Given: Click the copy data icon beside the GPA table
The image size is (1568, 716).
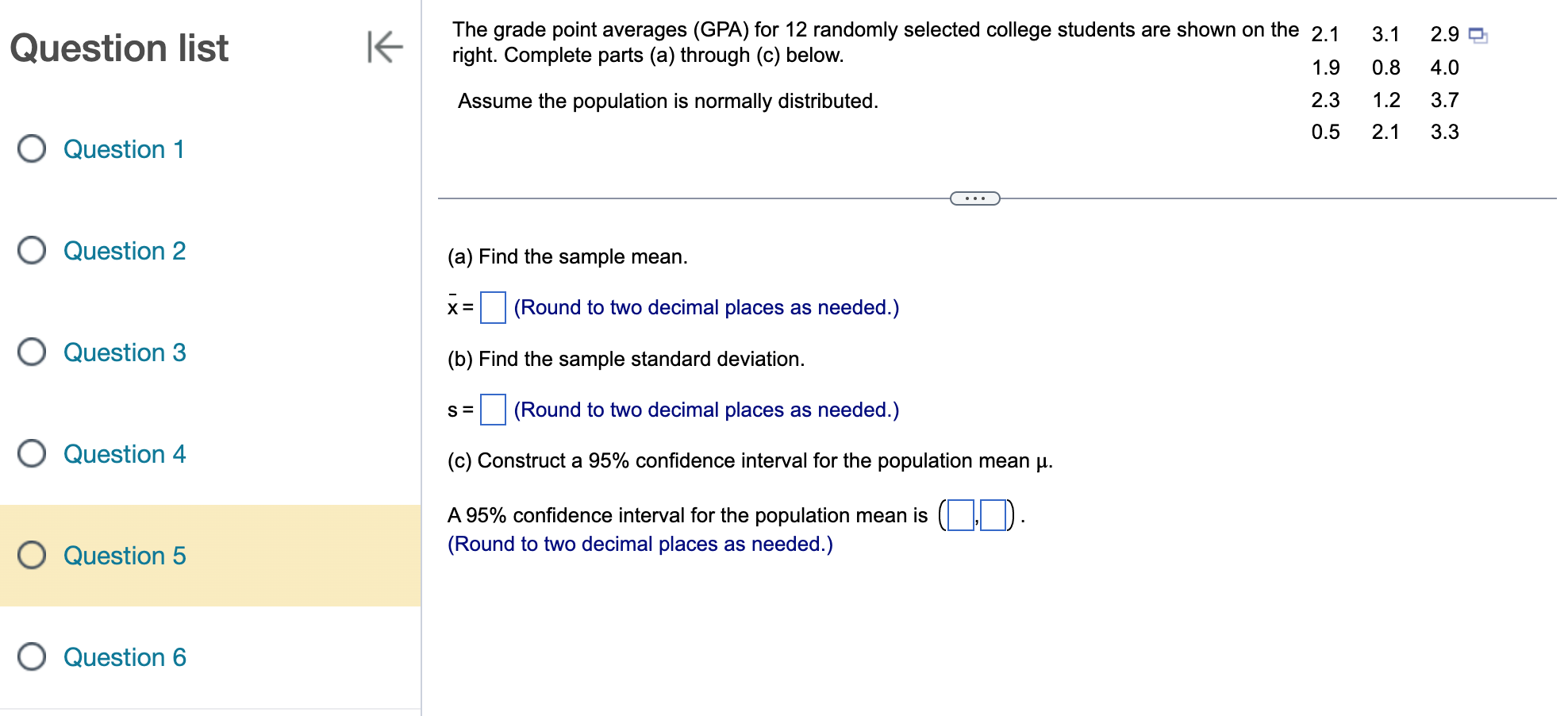Looking at the screenshot, I should point(1478,35).
